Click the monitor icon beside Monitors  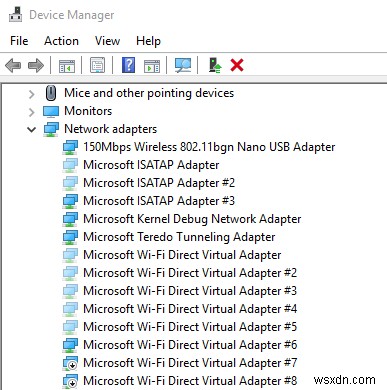51,111
